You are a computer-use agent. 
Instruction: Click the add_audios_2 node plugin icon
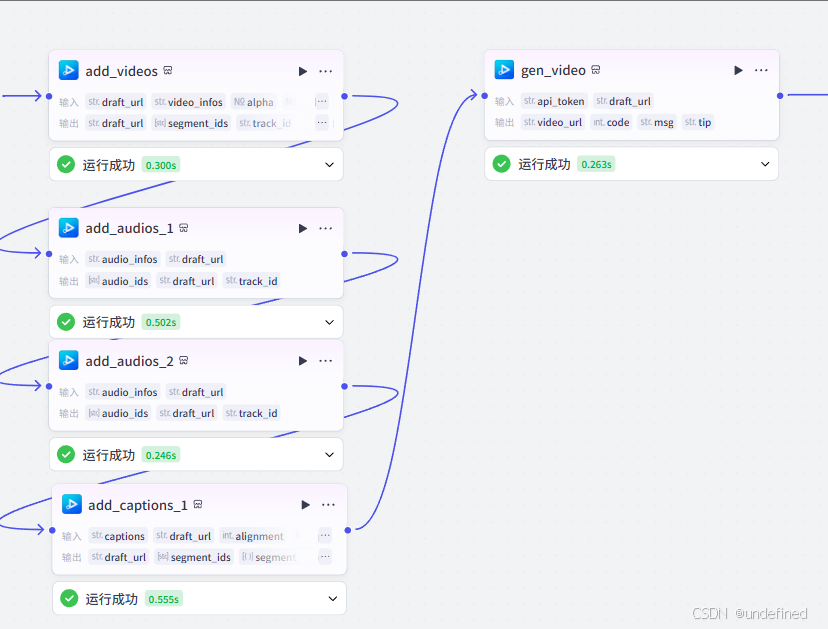[69, 360]
